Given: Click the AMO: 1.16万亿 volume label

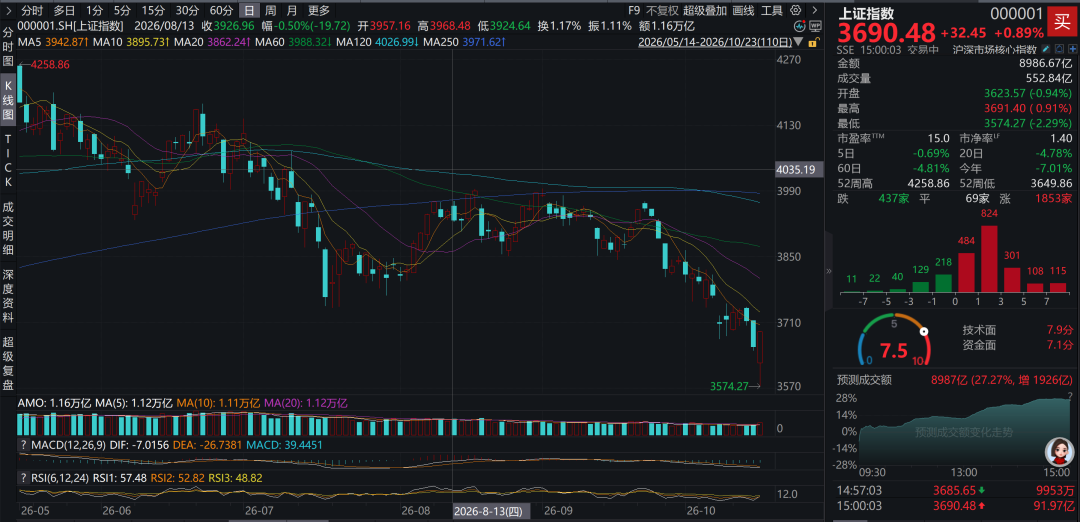Looking at the screenshot, I should tap(54, 404).
